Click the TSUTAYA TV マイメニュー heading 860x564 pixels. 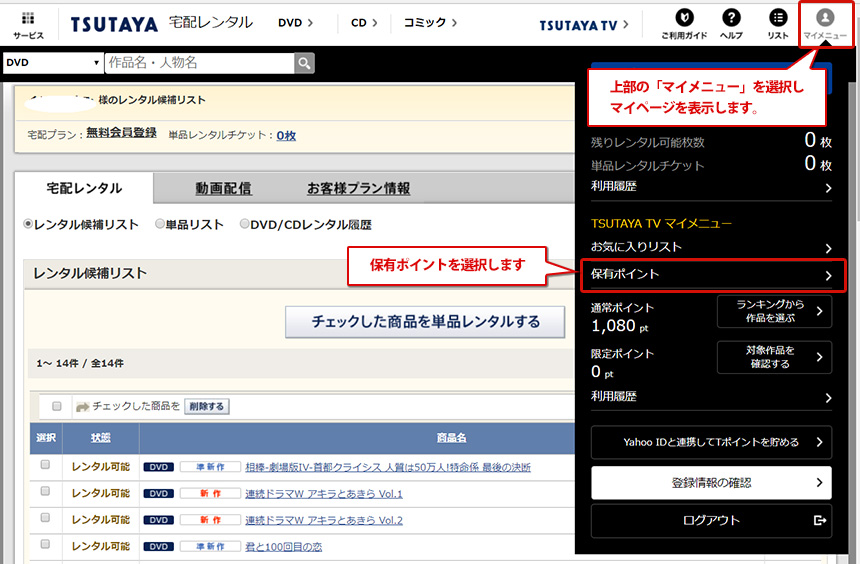661,223
